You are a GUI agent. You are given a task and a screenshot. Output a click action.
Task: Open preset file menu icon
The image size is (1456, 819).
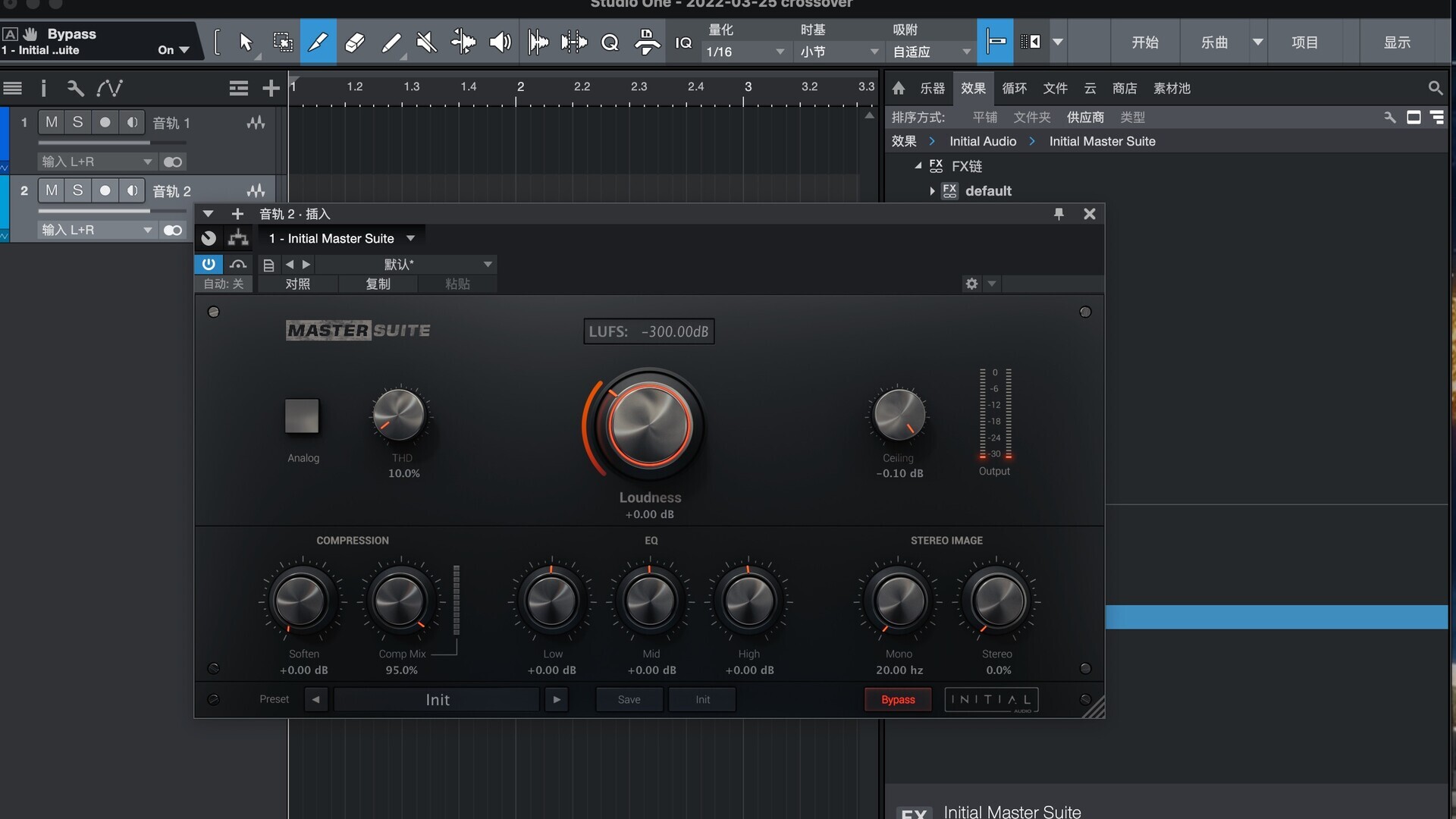click(x=268, y=265)
